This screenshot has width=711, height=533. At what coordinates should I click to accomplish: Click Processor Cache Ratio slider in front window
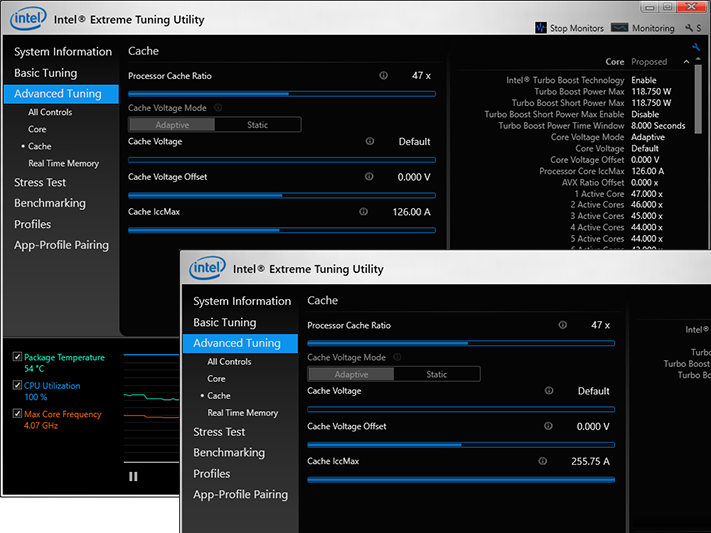click(461, 343)
